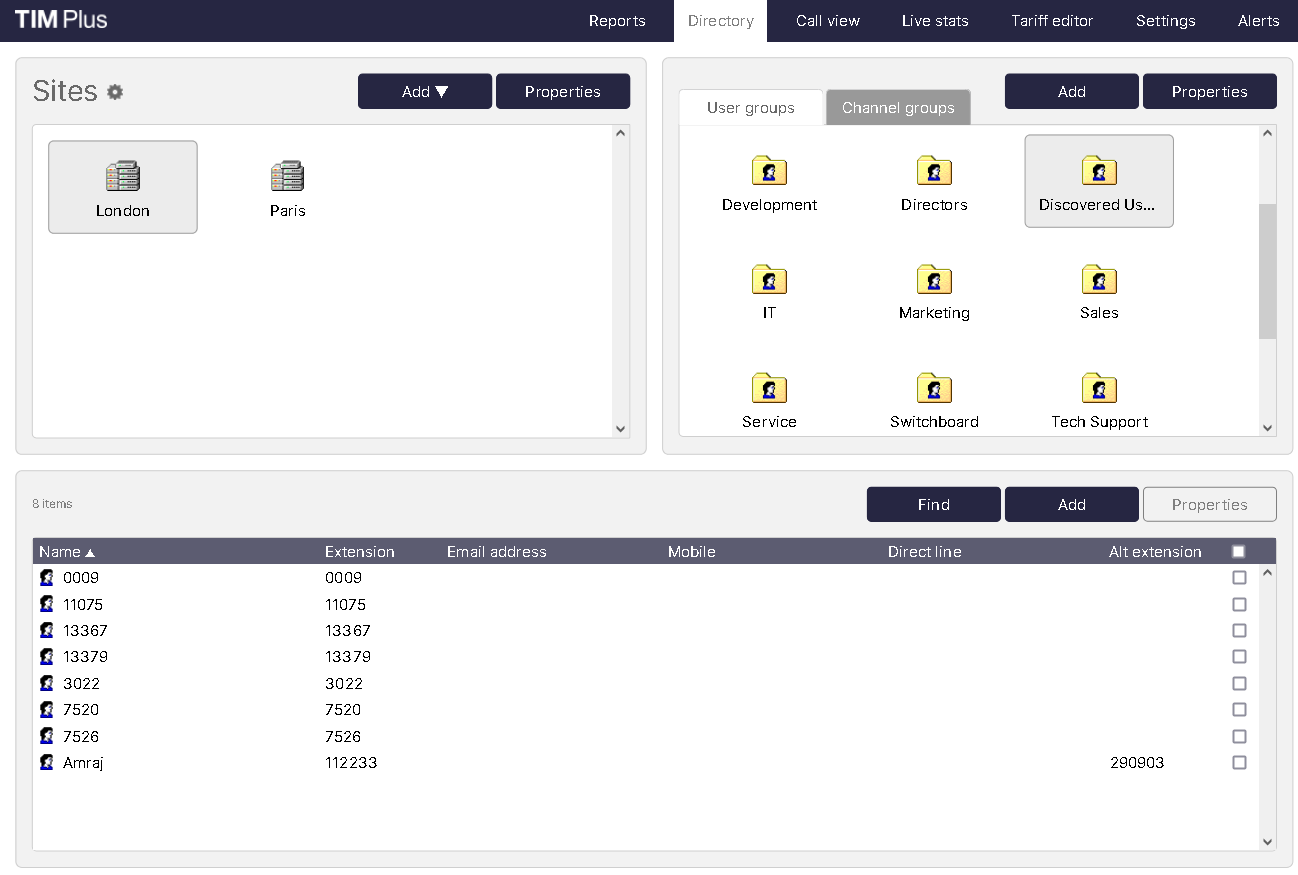The height and width of the screenshot is (875, 1298).
Task: Open the Sites settings gear
Action: click(114, 91)
